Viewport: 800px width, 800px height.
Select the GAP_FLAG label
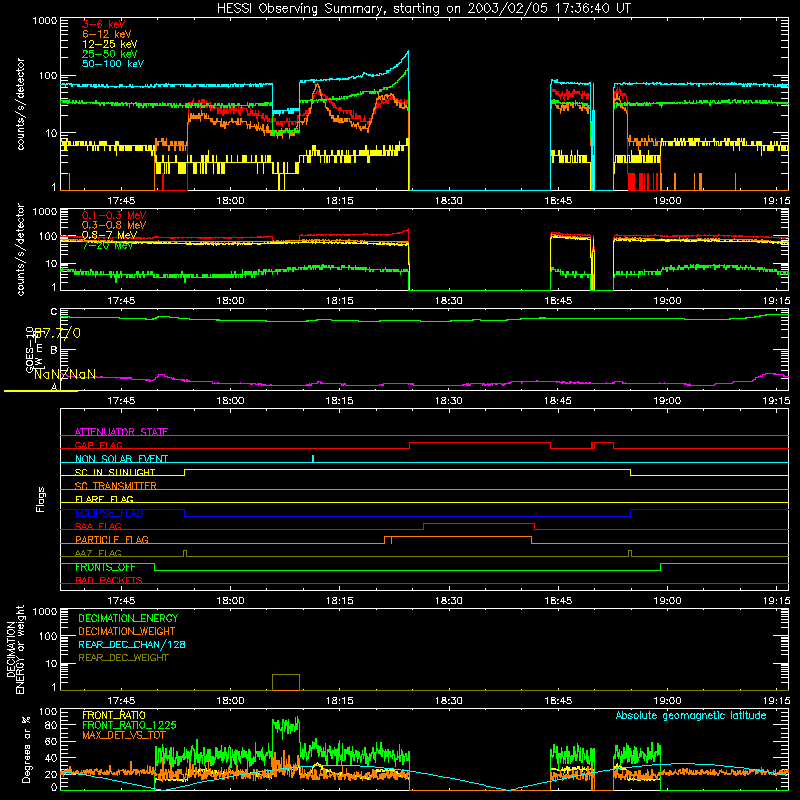pyautogui.click(x=98, y=445)
